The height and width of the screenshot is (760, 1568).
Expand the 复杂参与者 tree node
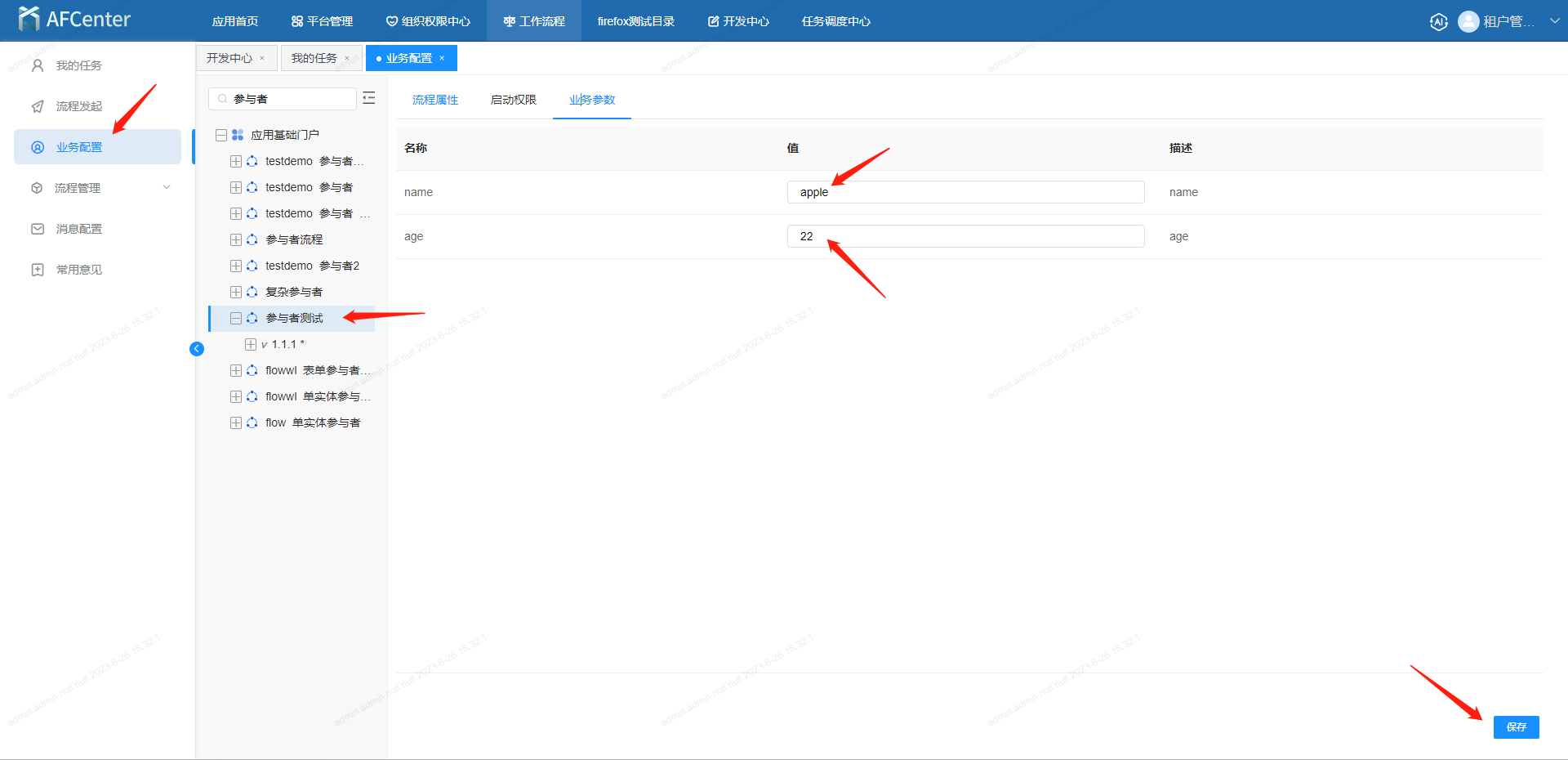click(236, 292)
